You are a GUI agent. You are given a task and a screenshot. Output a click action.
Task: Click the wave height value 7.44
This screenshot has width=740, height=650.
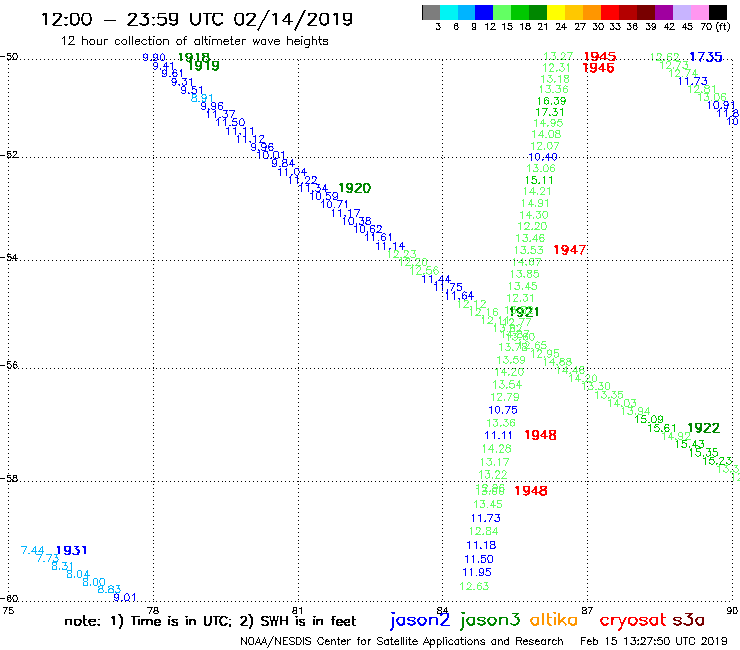click(33, 550)
